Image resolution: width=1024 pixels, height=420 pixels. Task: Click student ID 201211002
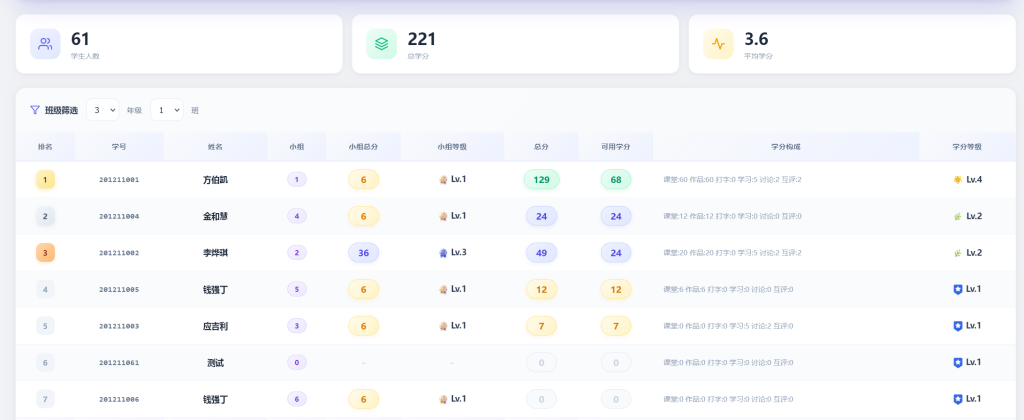[x=119, y=253]
